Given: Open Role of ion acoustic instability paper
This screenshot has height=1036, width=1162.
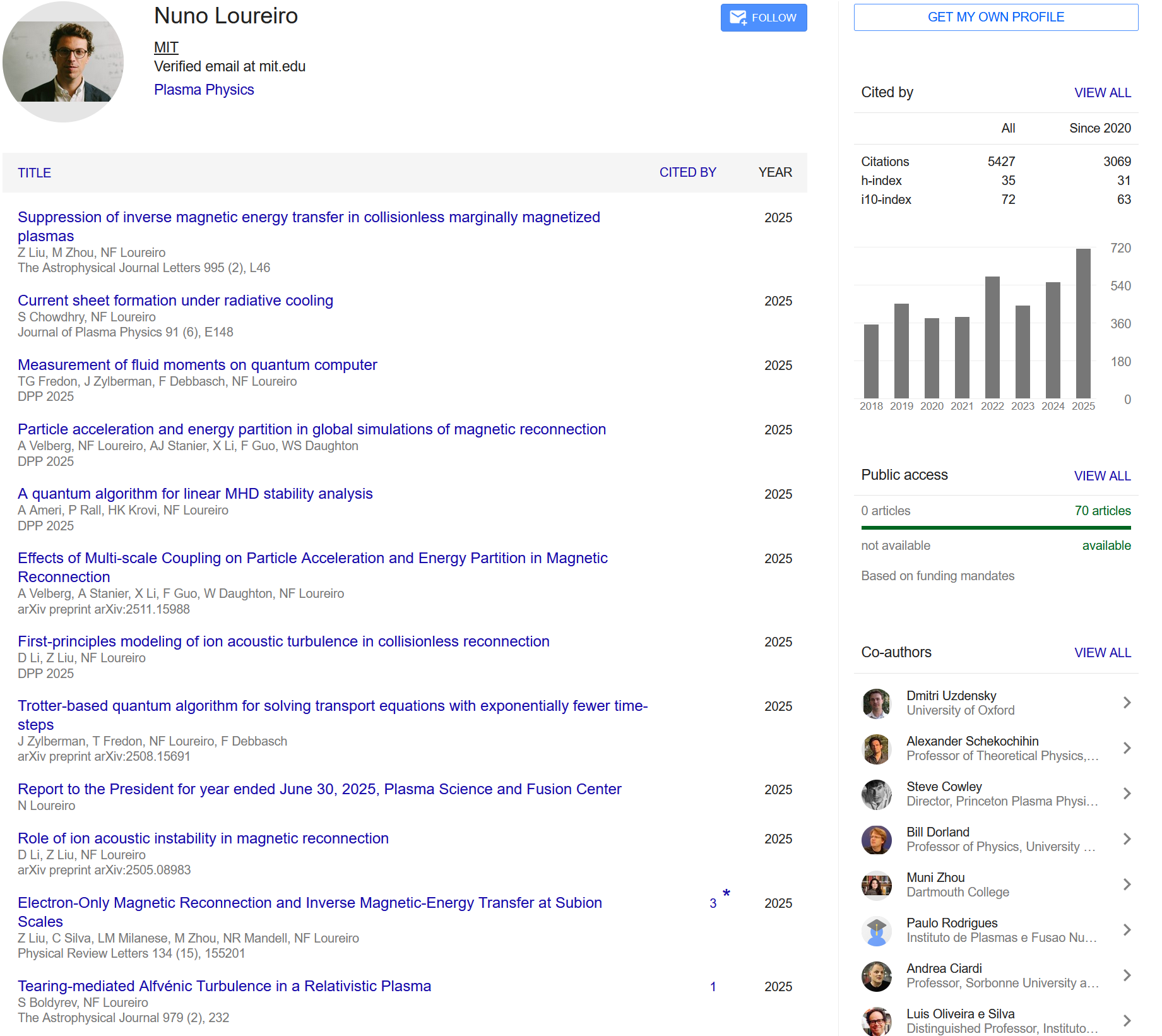Looking at the screenshot, I should 203,838.
